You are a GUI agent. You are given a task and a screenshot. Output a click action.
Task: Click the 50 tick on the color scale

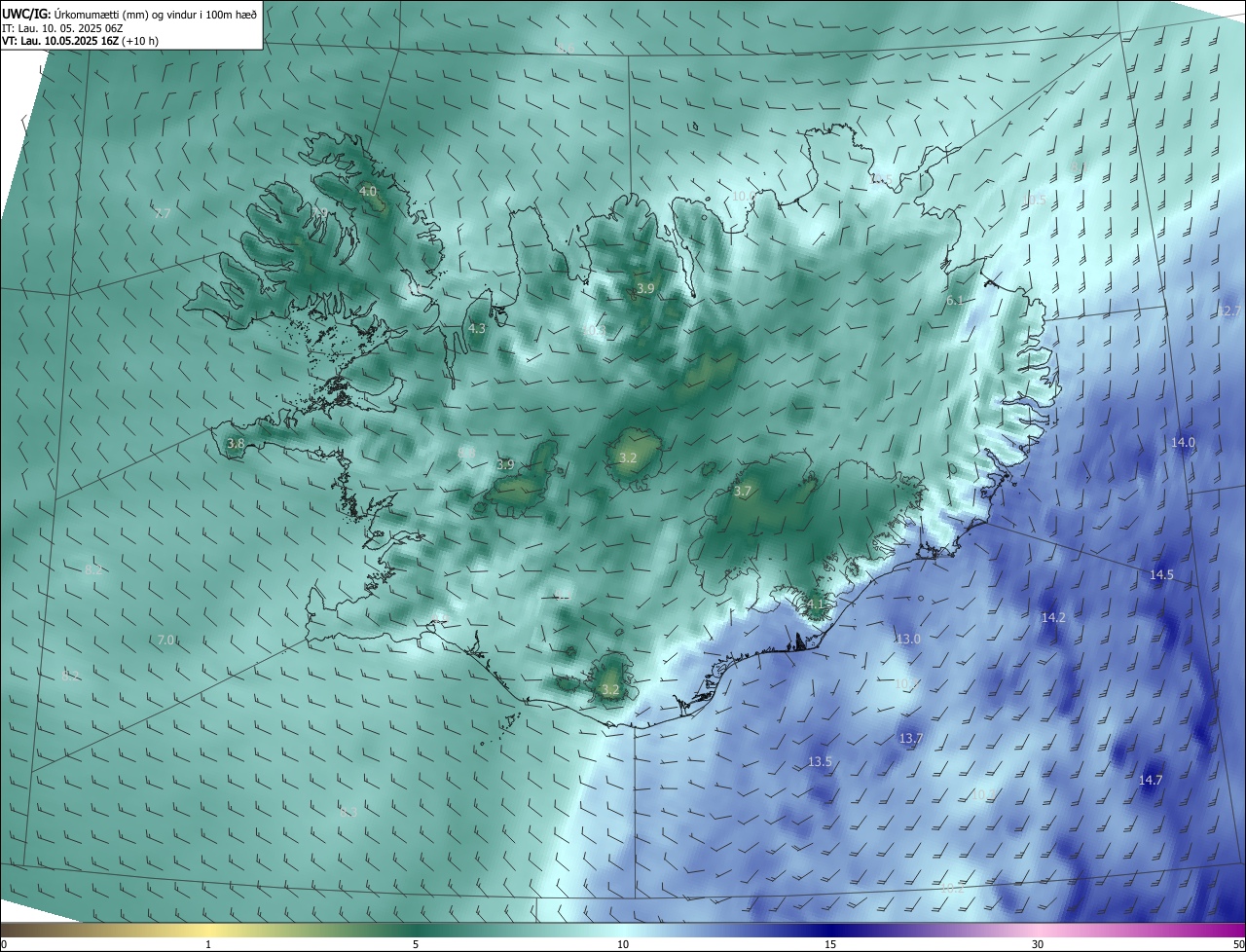point(1238,944)
